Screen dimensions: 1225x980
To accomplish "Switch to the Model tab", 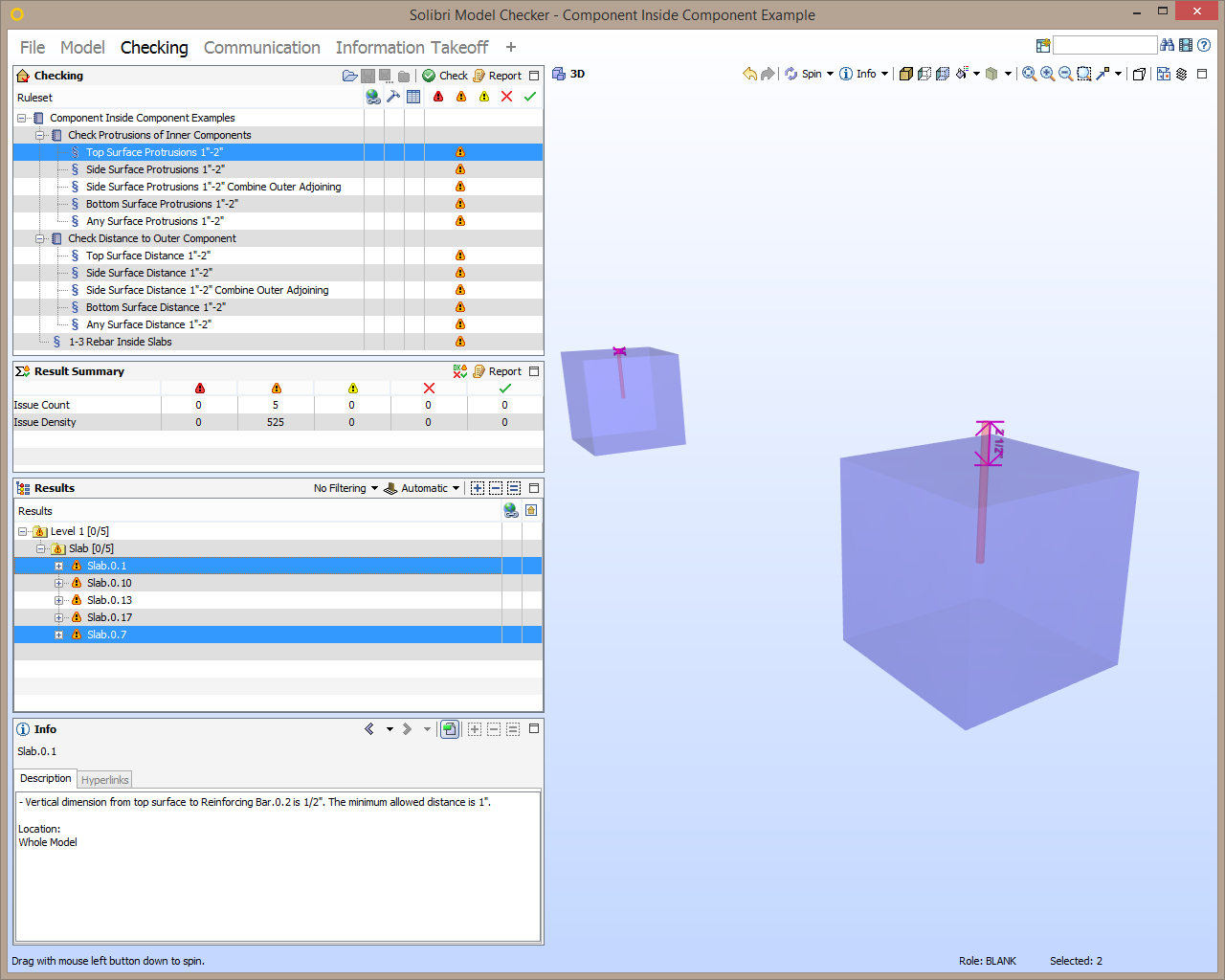I will point(82,48).
